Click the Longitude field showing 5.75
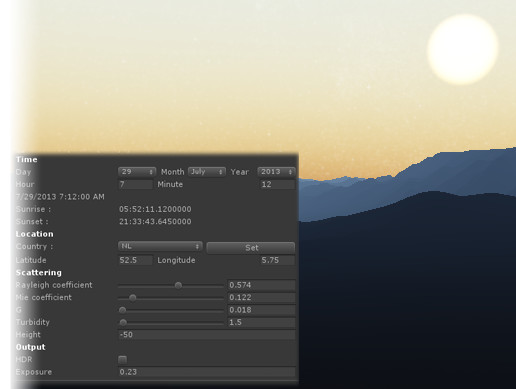This screenshot has width=516, height=389. click(x=277, y=260)
